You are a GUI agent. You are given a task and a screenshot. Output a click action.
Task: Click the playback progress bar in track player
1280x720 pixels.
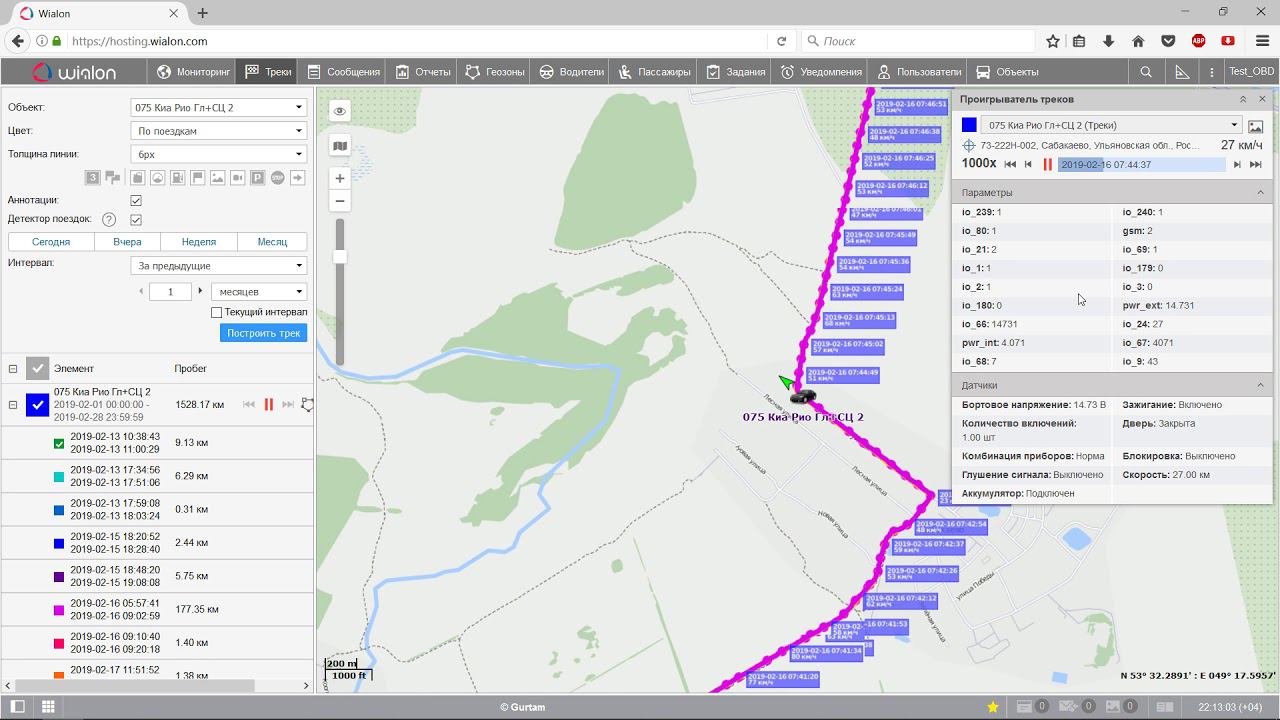click(1142, 164)
